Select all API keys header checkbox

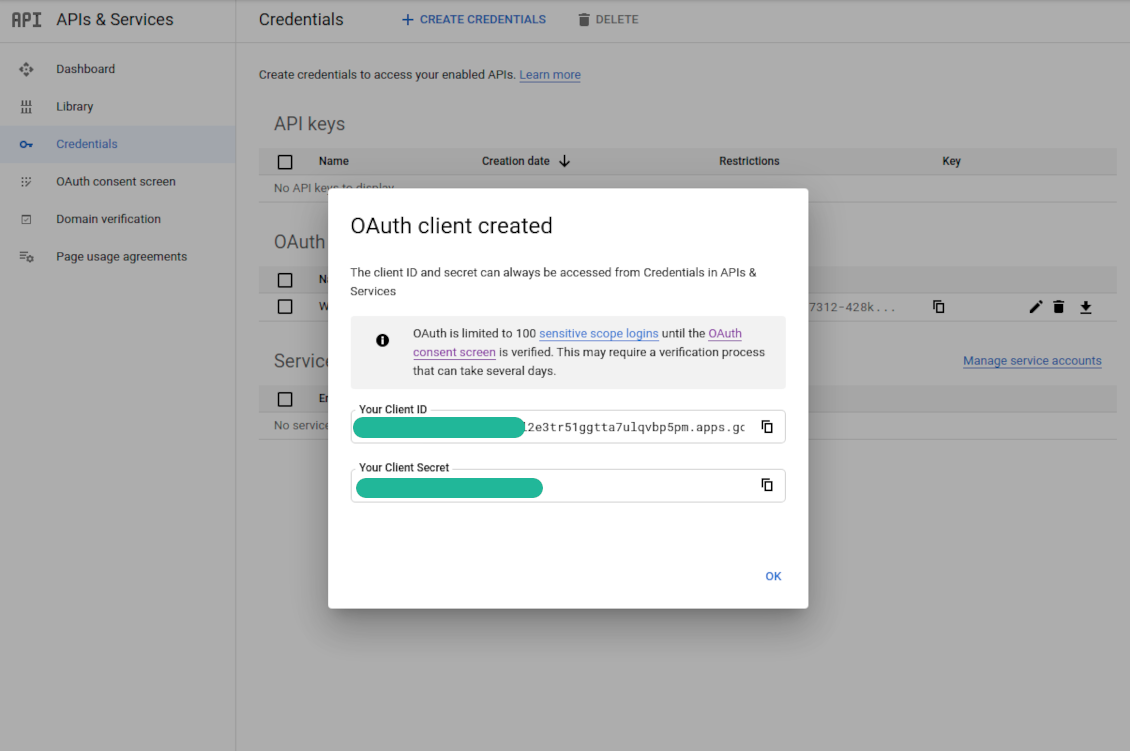tap(285, 162)
